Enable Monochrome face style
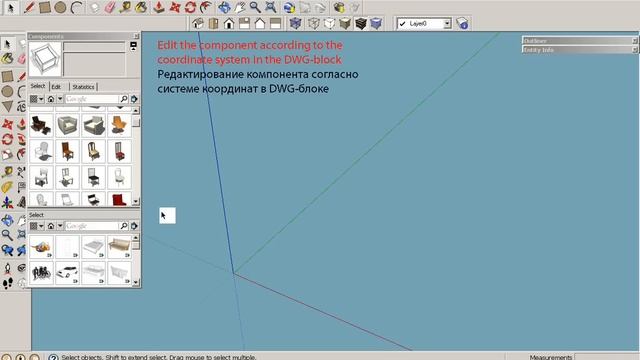Image resolution: width=640 pixels, height=360 pixels. point(376,24)
